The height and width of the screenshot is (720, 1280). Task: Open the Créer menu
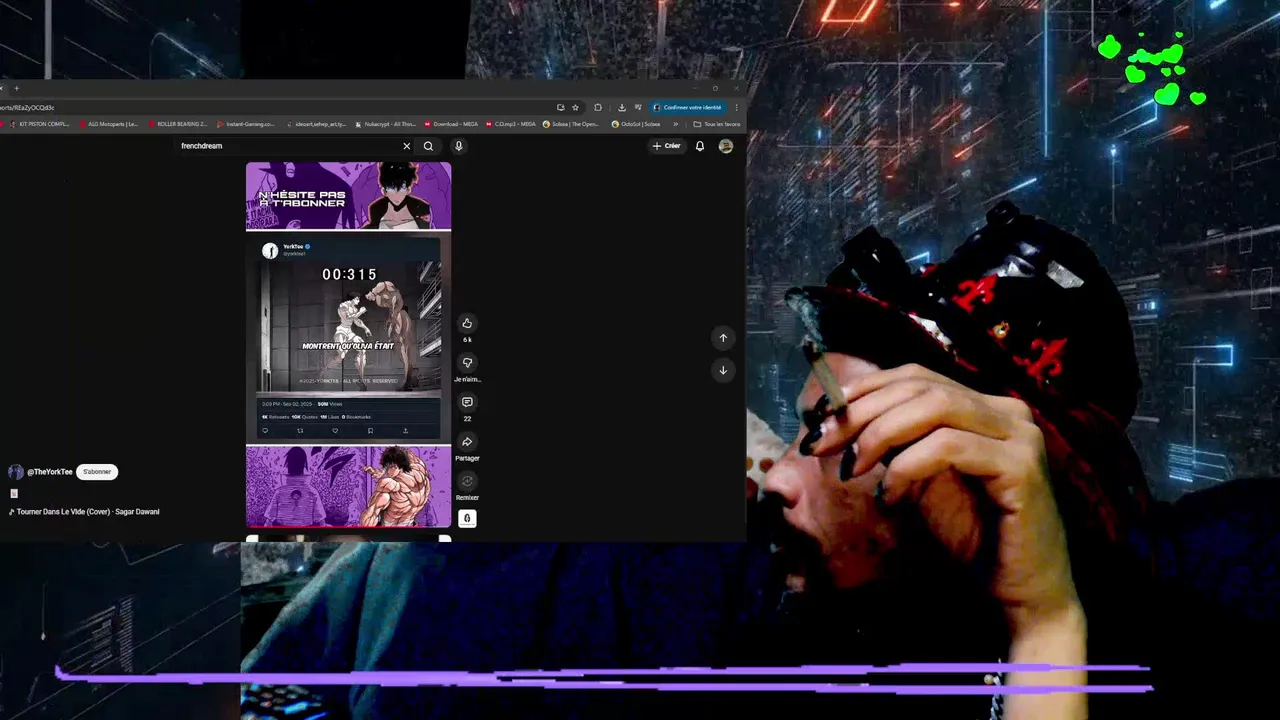(x=666, y=146)
